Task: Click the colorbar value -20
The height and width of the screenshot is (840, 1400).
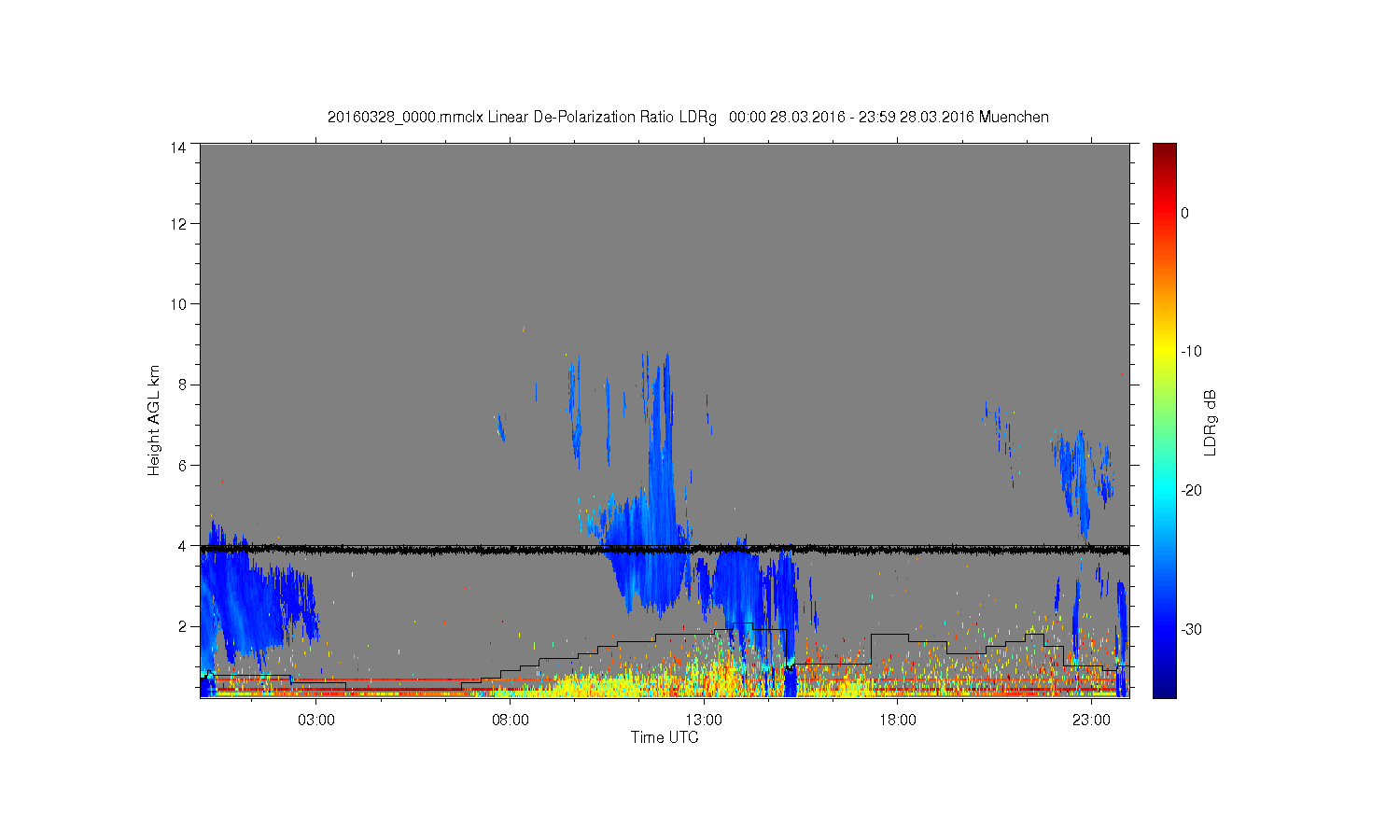Action: [1191, 491]
